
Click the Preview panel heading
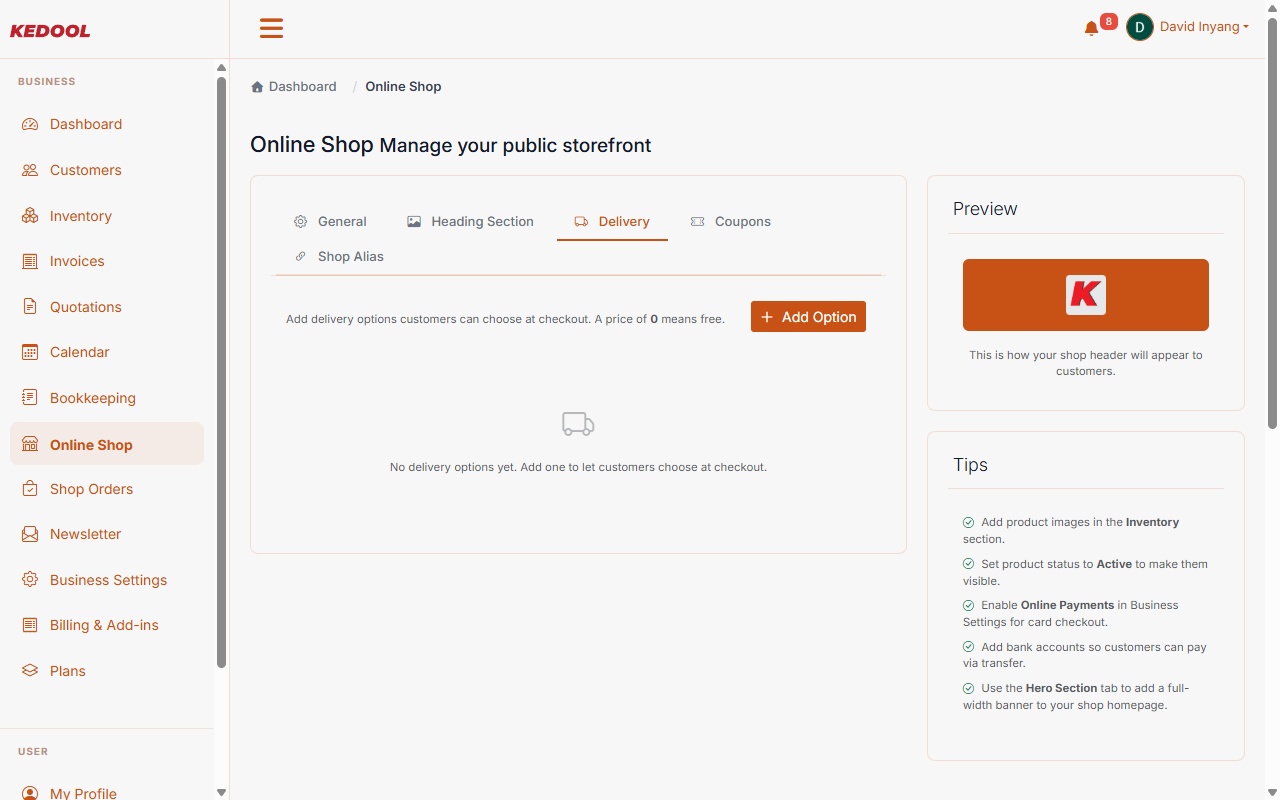pyautogui.click(x=985, y=209)
